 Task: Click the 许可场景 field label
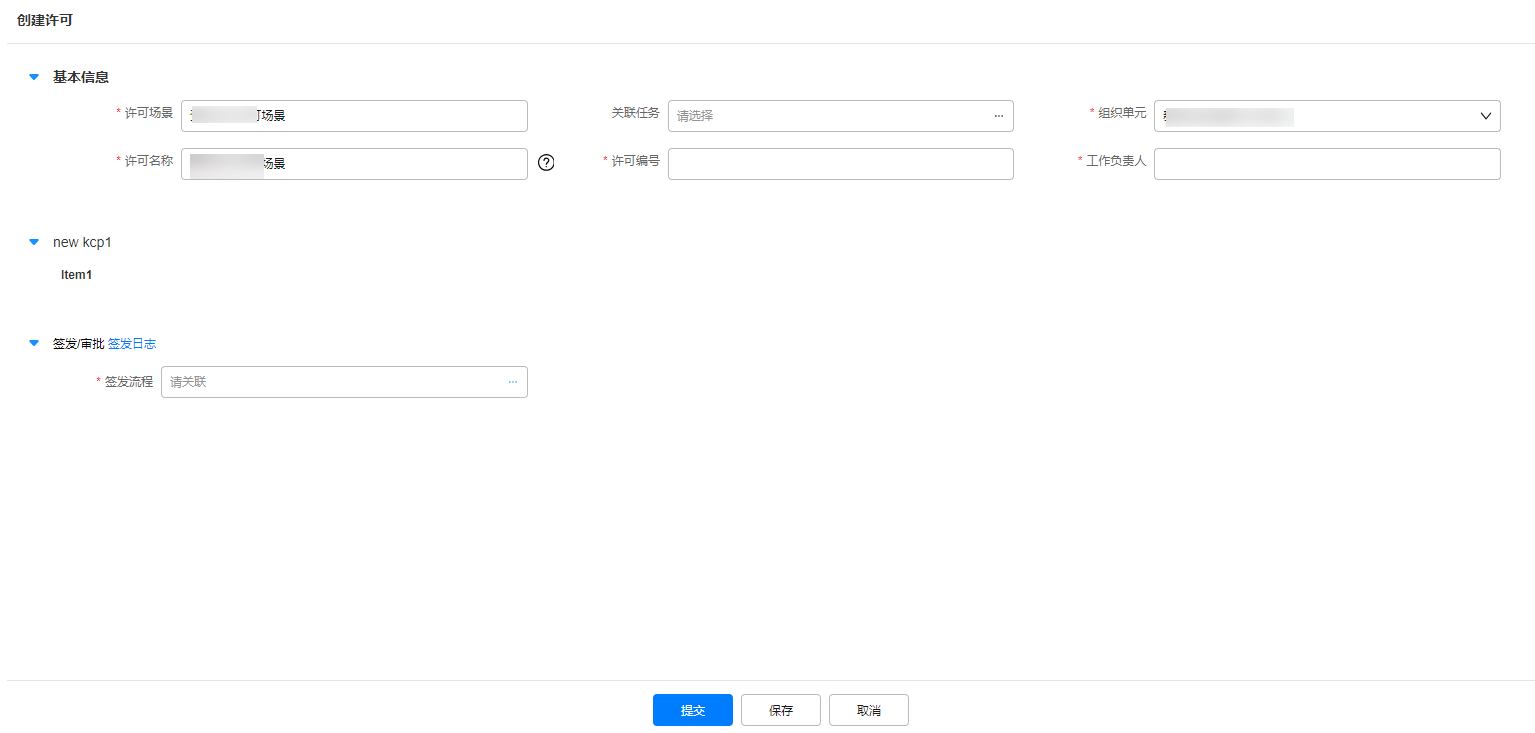pyautogui.click(x=149, y=113)
